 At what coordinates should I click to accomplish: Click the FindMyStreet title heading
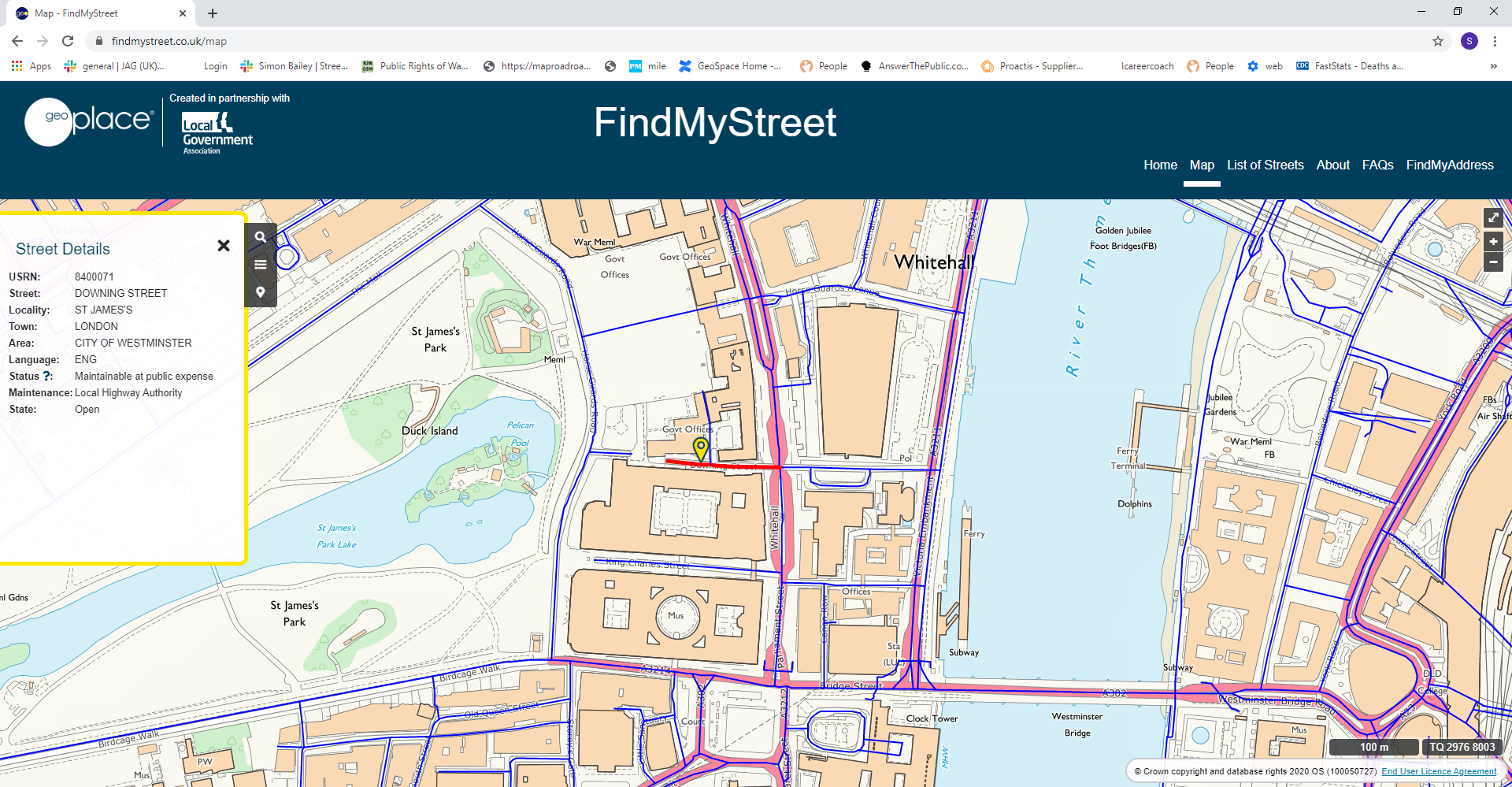pos(715,122)
